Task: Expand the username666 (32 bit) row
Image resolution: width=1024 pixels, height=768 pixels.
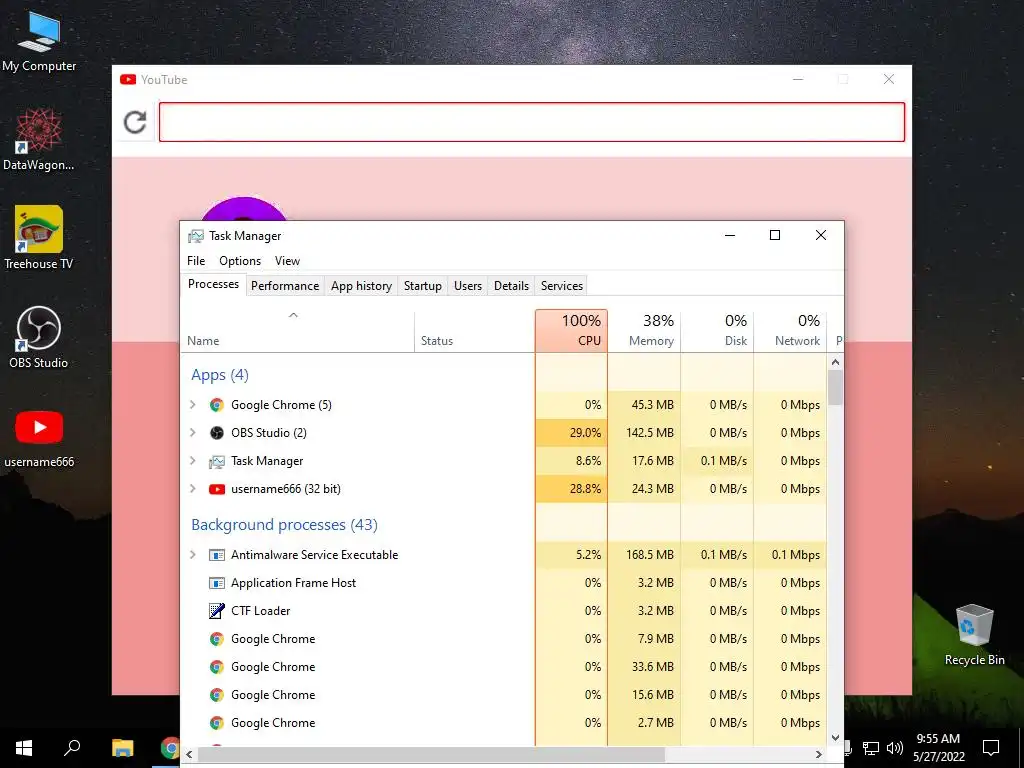Action: pos(193,489)
